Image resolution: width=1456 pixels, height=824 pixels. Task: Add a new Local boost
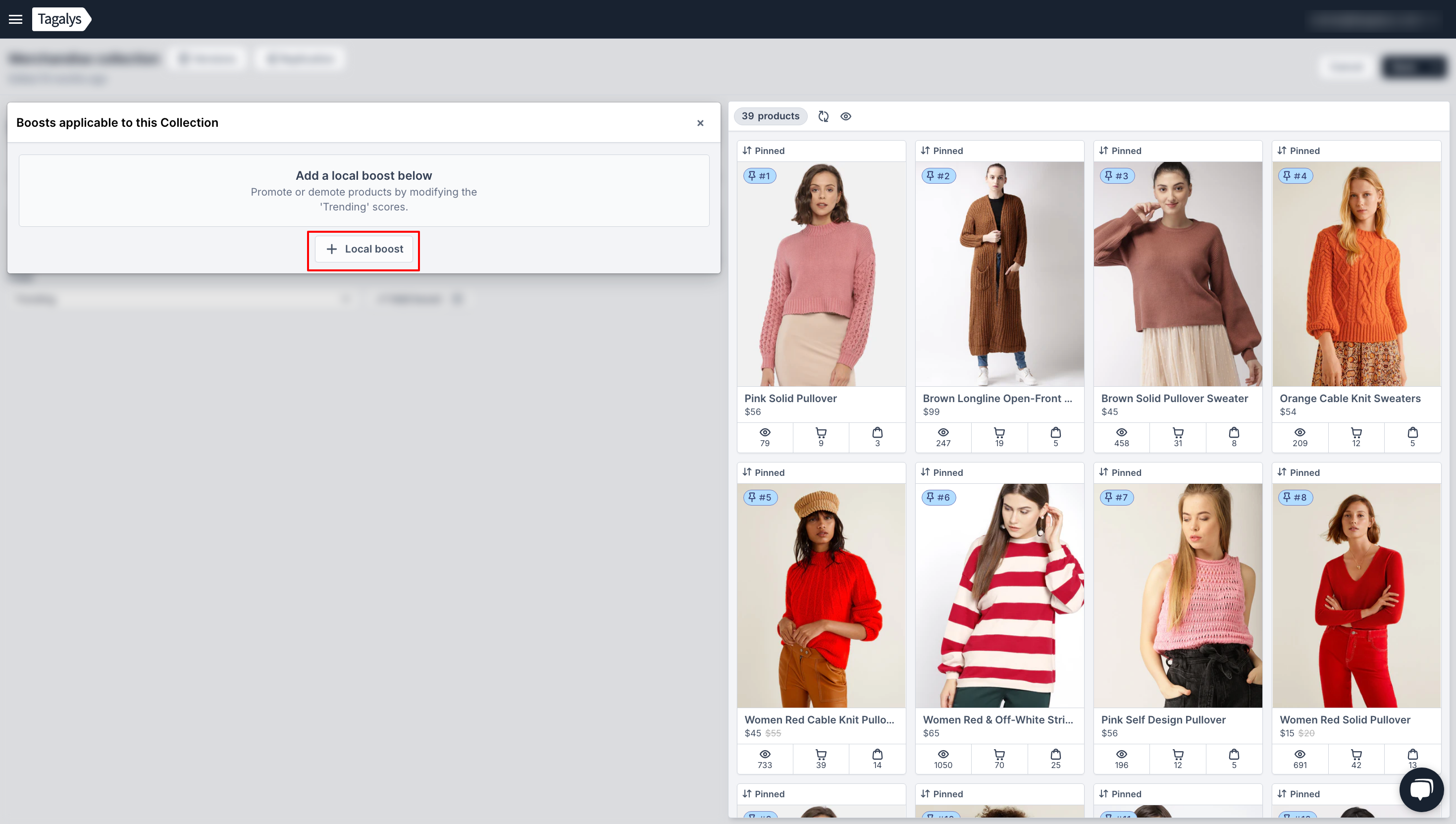(x=364, y=249)
